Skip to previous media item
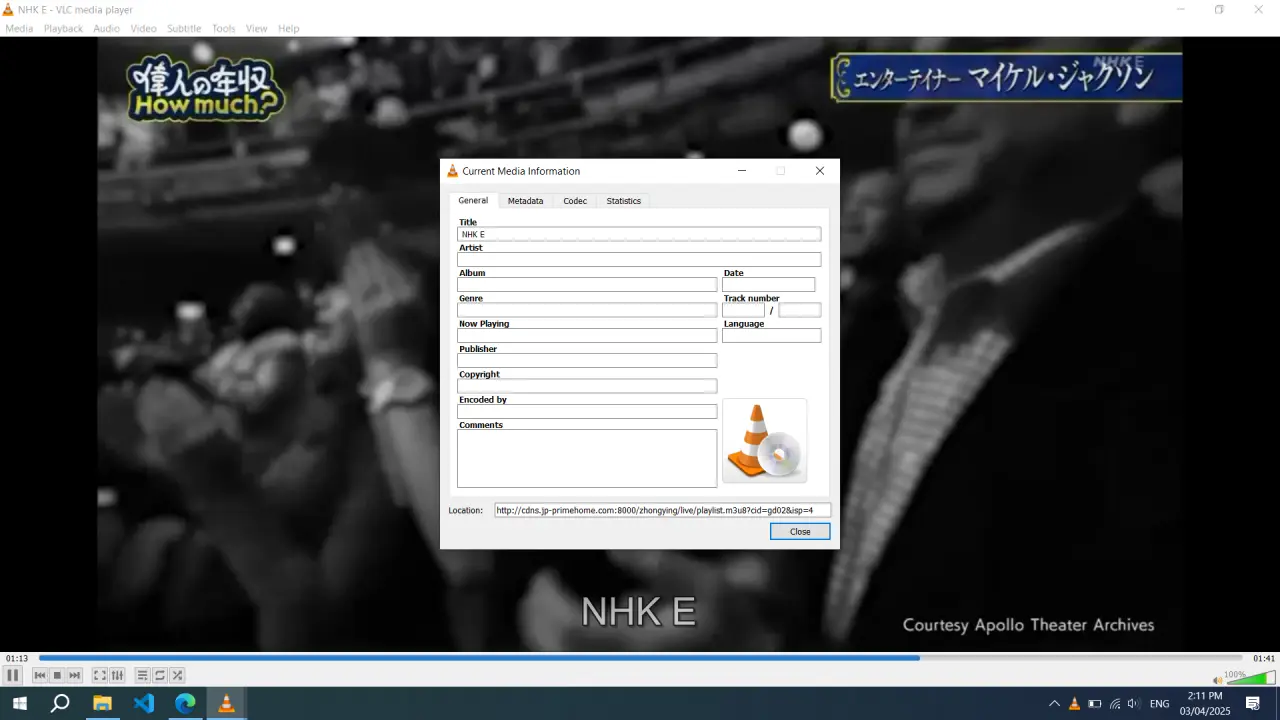Screen dimensions: 1280x720 (x=40, y=676)
